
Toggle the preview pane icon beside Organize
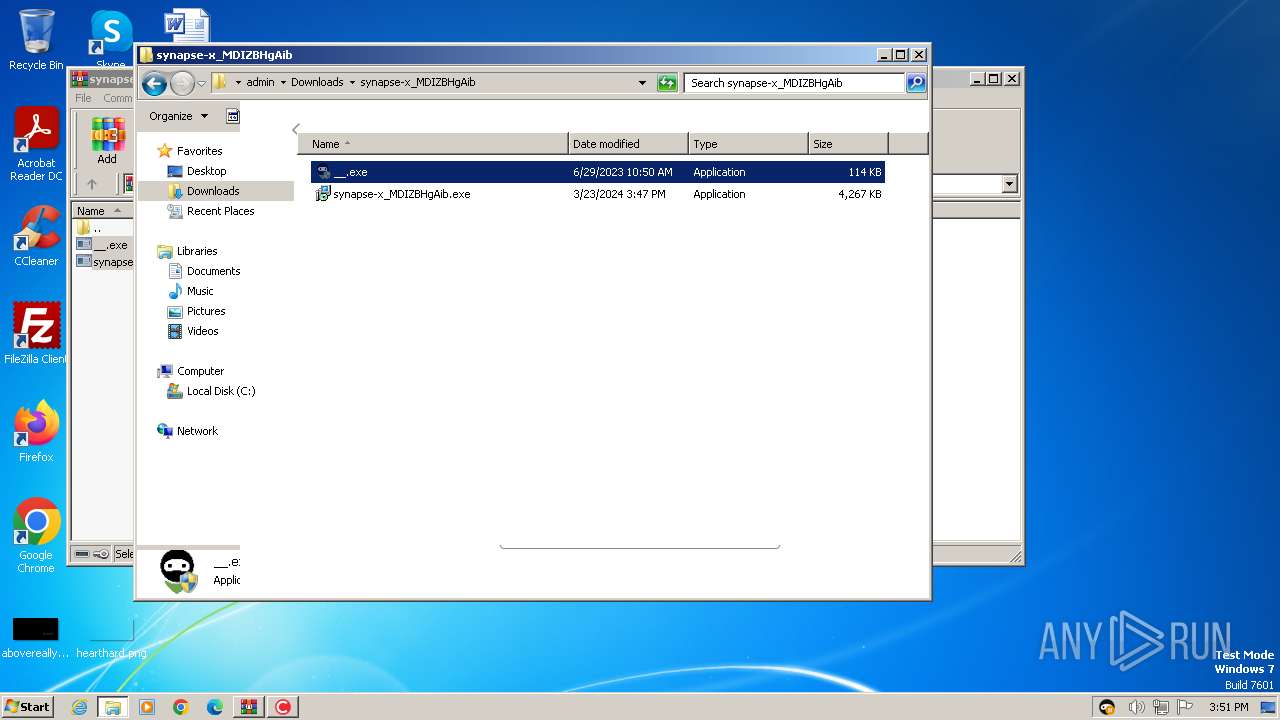click(232, 116)
